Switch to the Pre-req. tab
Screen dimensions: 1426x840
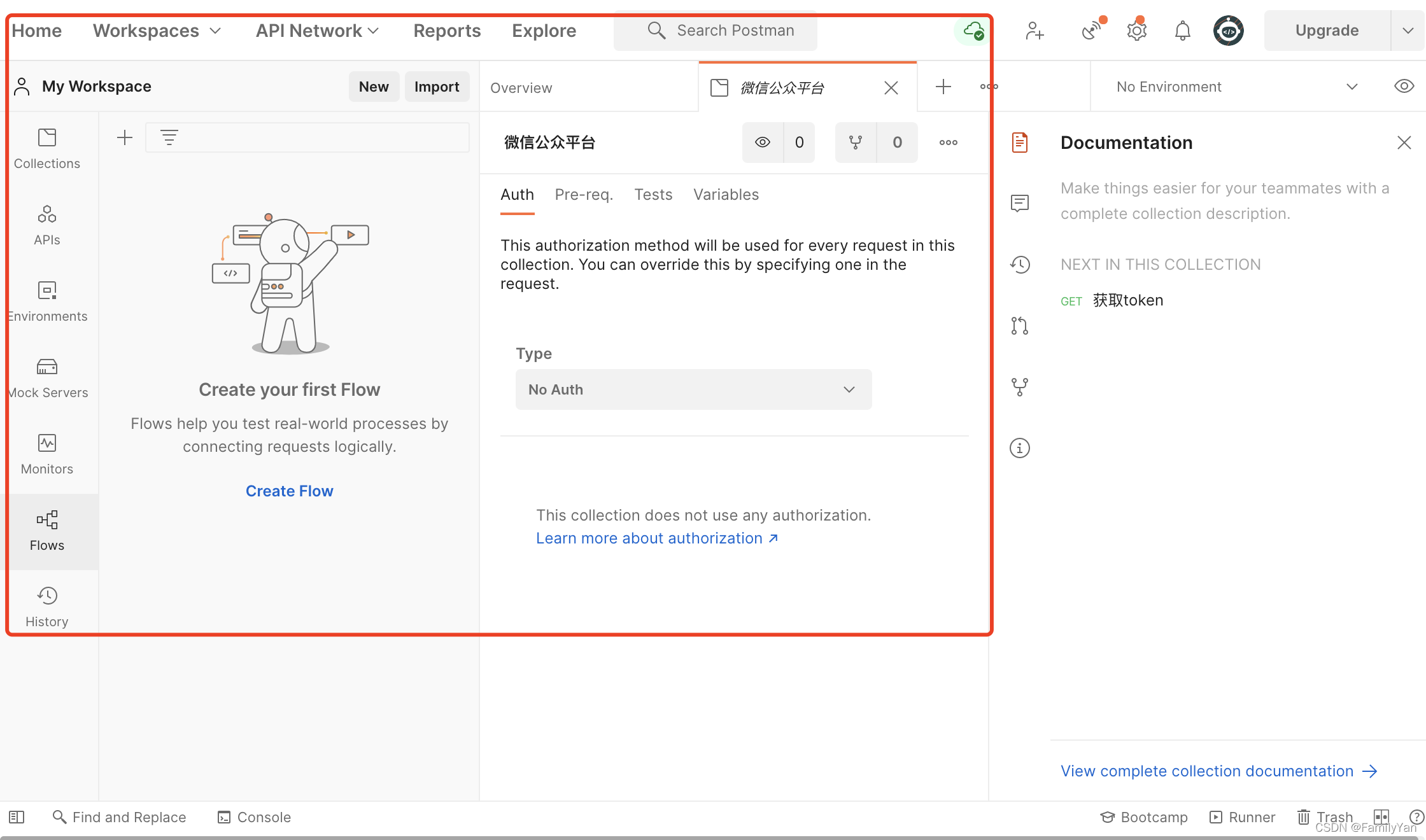pyautogui.click(x=584, y=195)
